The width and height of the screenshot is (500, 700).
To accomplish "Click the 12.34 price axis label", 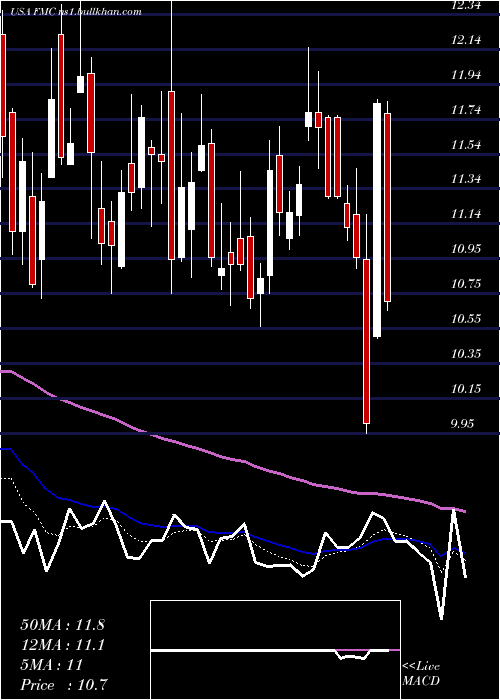I will (466, 6).
